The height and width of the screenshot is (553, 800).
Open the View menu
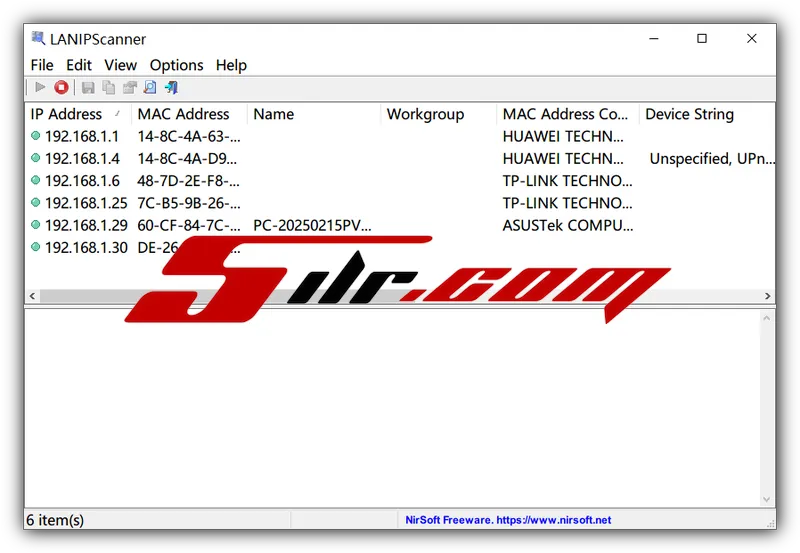(x=120, y=65)
